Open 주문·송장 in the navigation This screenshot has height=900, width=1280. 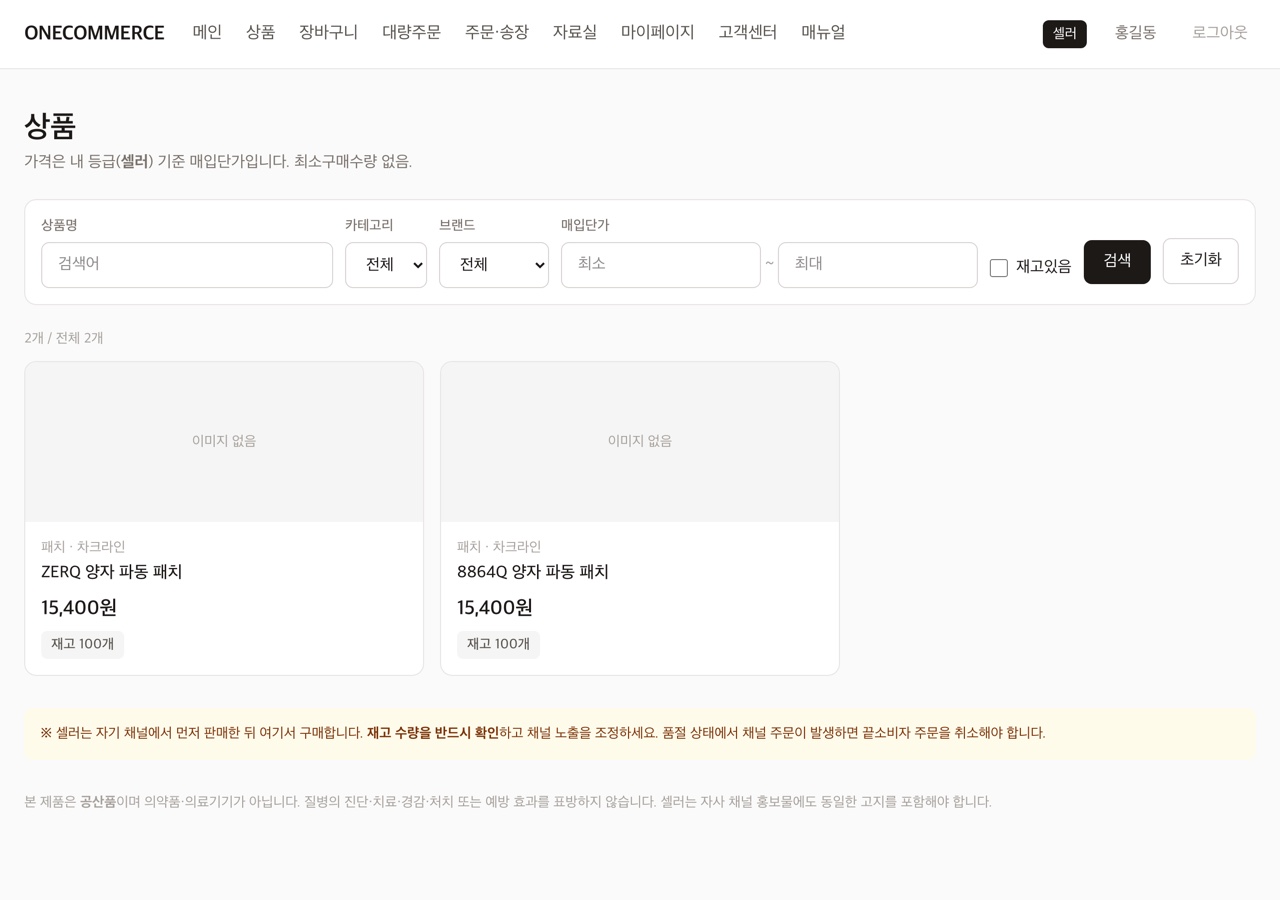[x=497, y=32]
